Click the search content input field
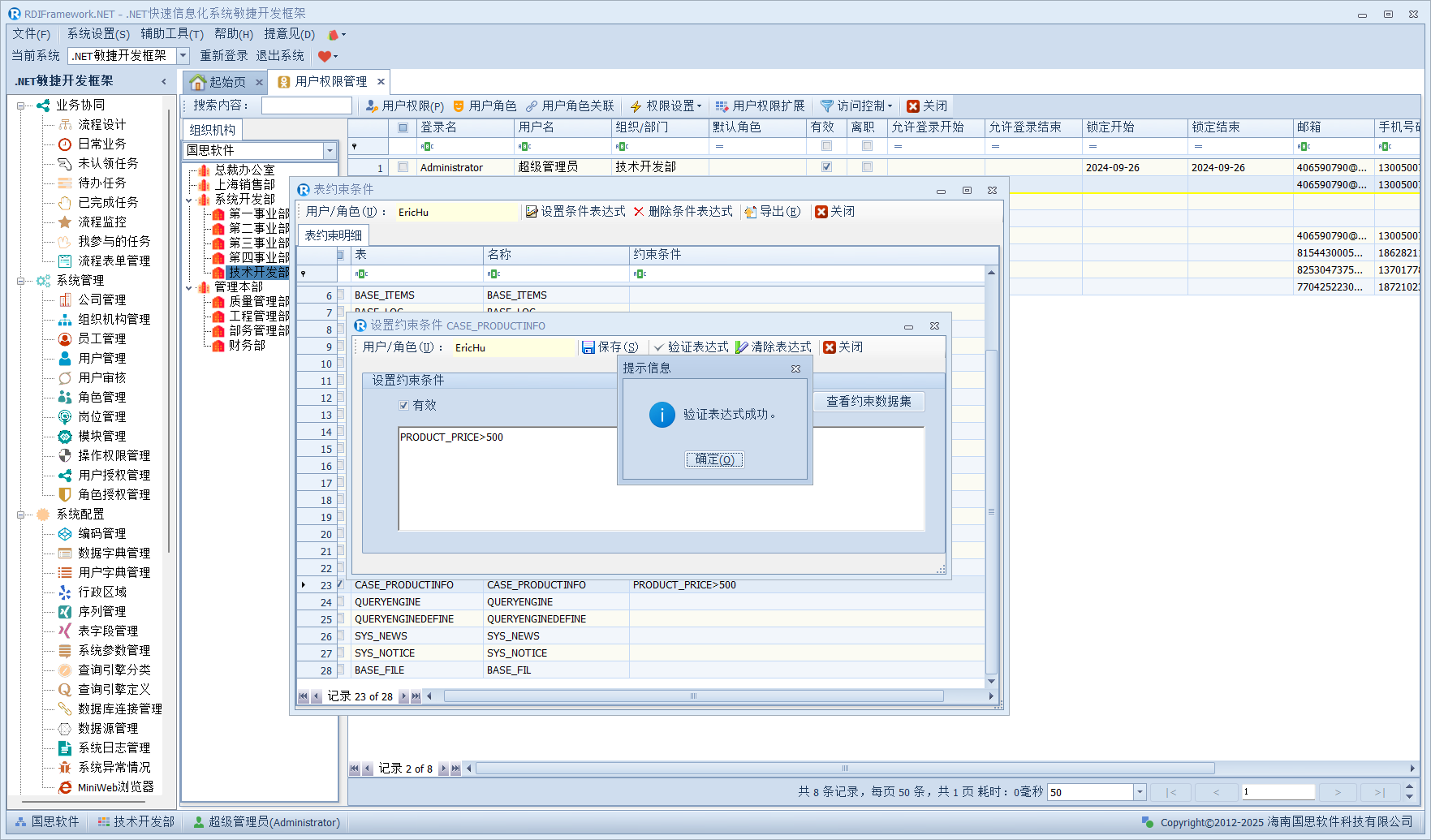 pyautogui.click(x=306, y=106)
